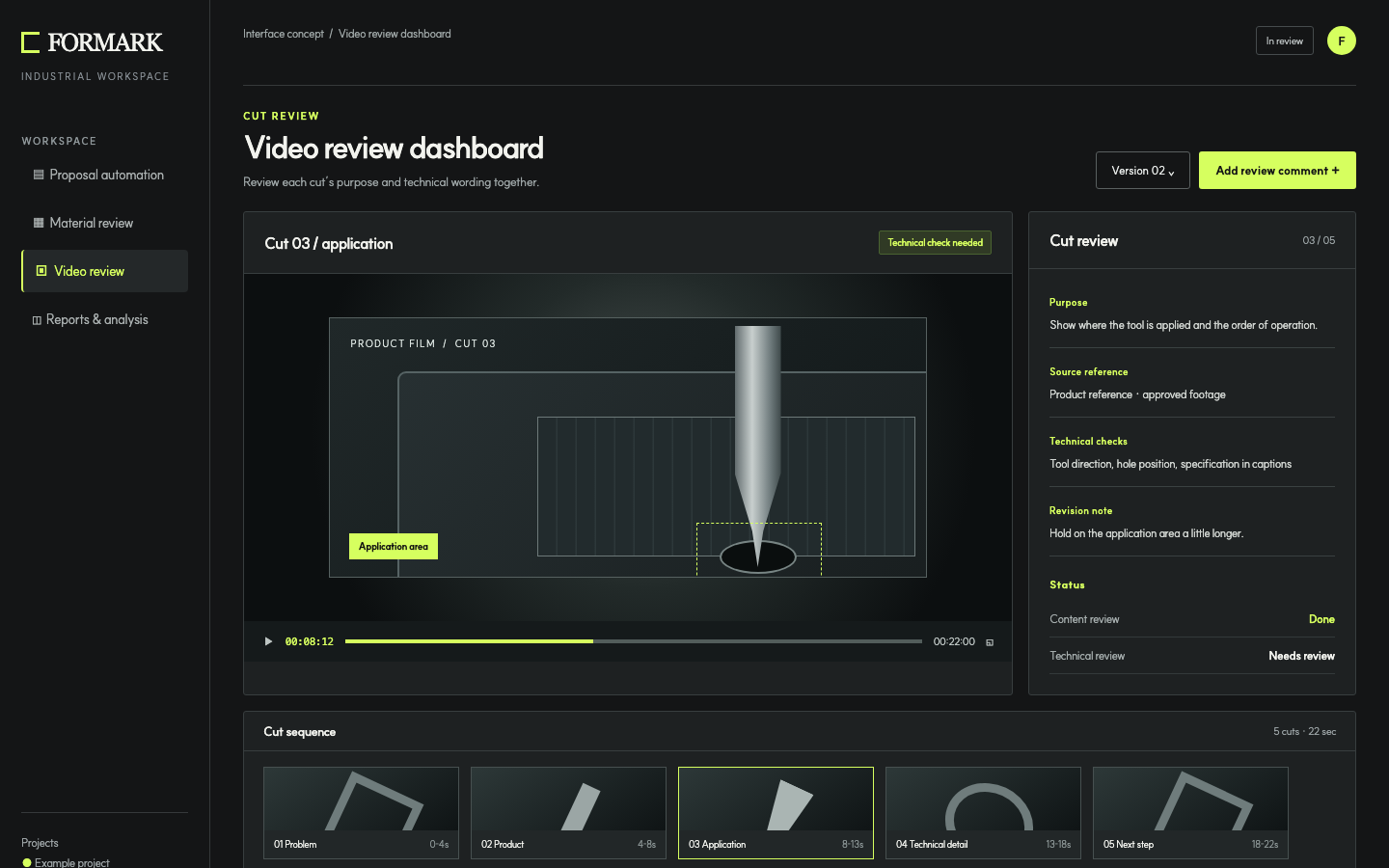Select the 05 Next step cut thumbnail

coord(1190,812)
